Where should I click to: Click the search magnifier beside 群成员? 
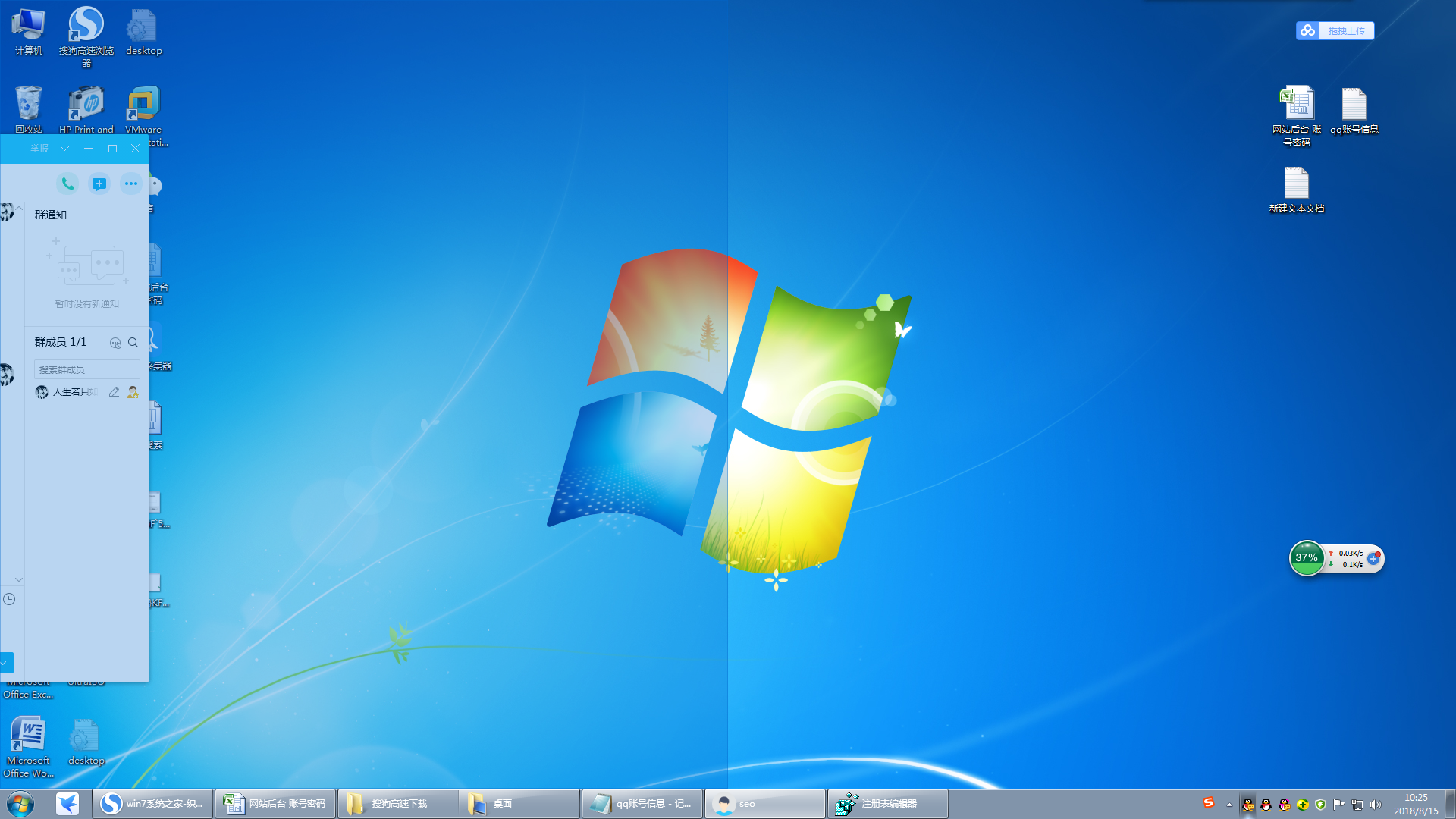133,343
